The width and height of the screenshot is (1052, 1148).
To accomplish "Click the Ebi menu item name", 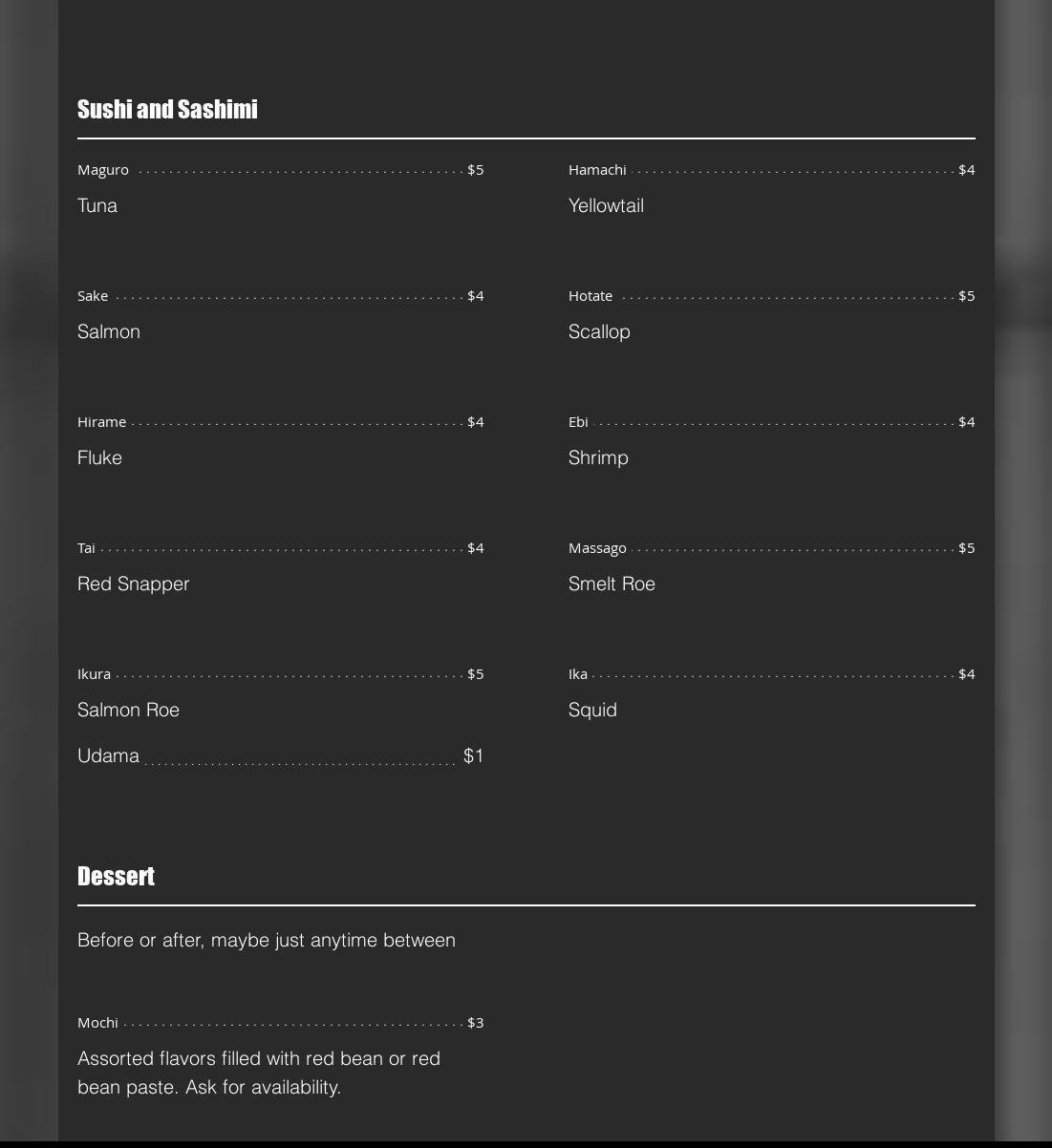I will click(x=578, y=422).
